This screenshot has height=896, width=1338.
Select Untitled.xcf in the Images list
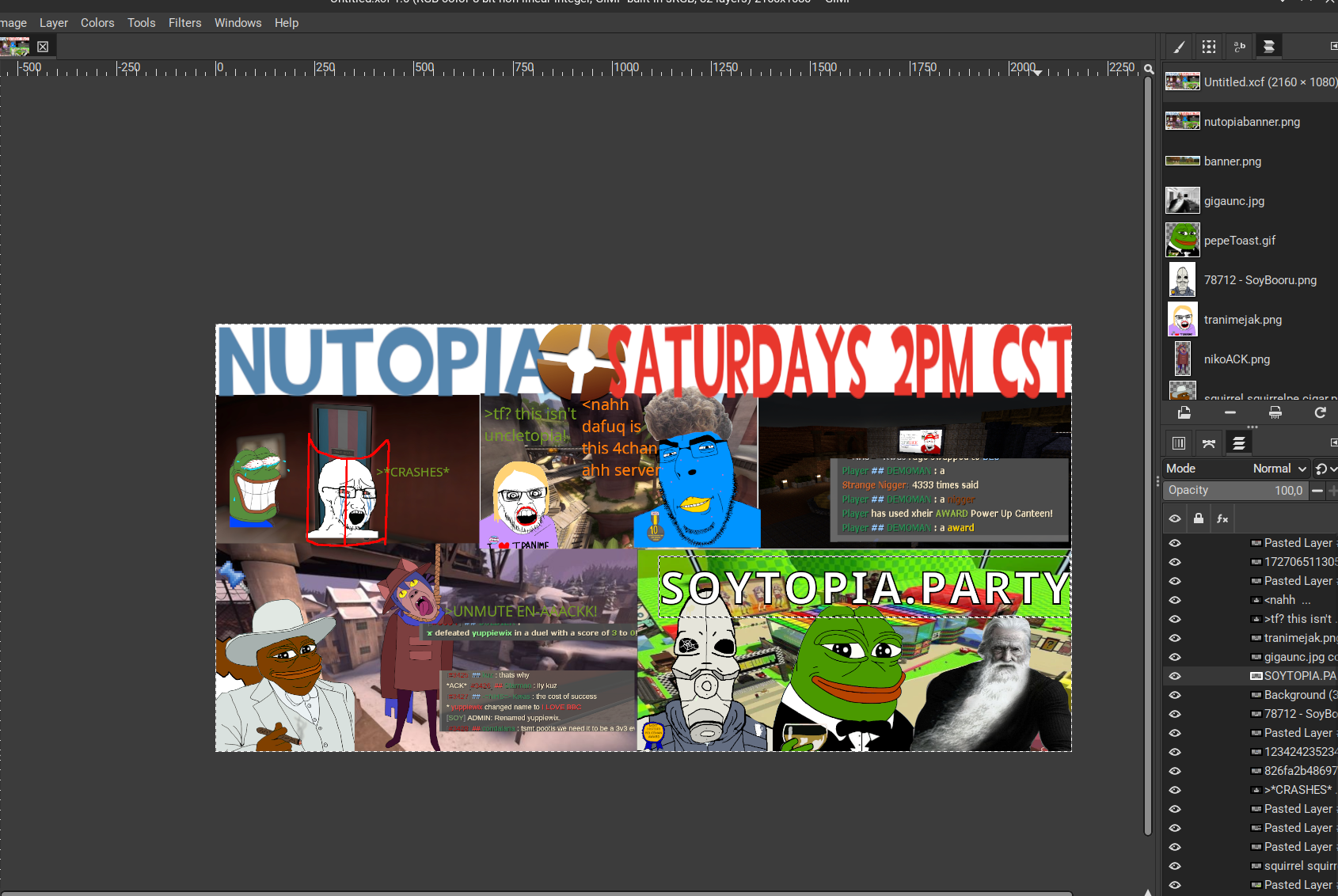(1251, 82)
